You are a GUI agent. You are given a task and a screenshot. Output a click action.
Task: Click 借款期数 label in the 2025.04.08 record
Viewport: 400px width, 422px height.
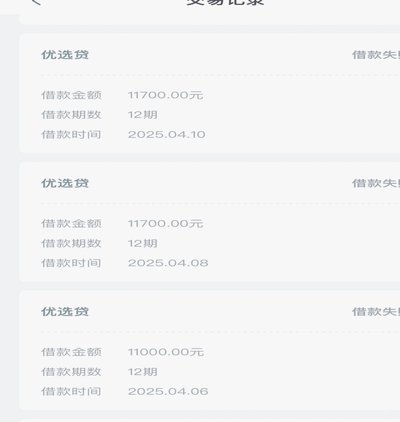(x=71, y=243)
